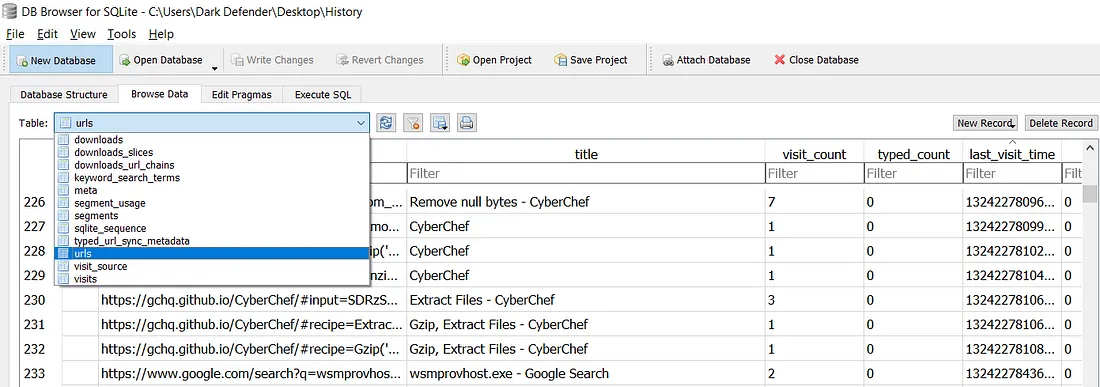Sort by the title column header
The height and width of the screenshot is (387, 1100).
pos(586,154)
